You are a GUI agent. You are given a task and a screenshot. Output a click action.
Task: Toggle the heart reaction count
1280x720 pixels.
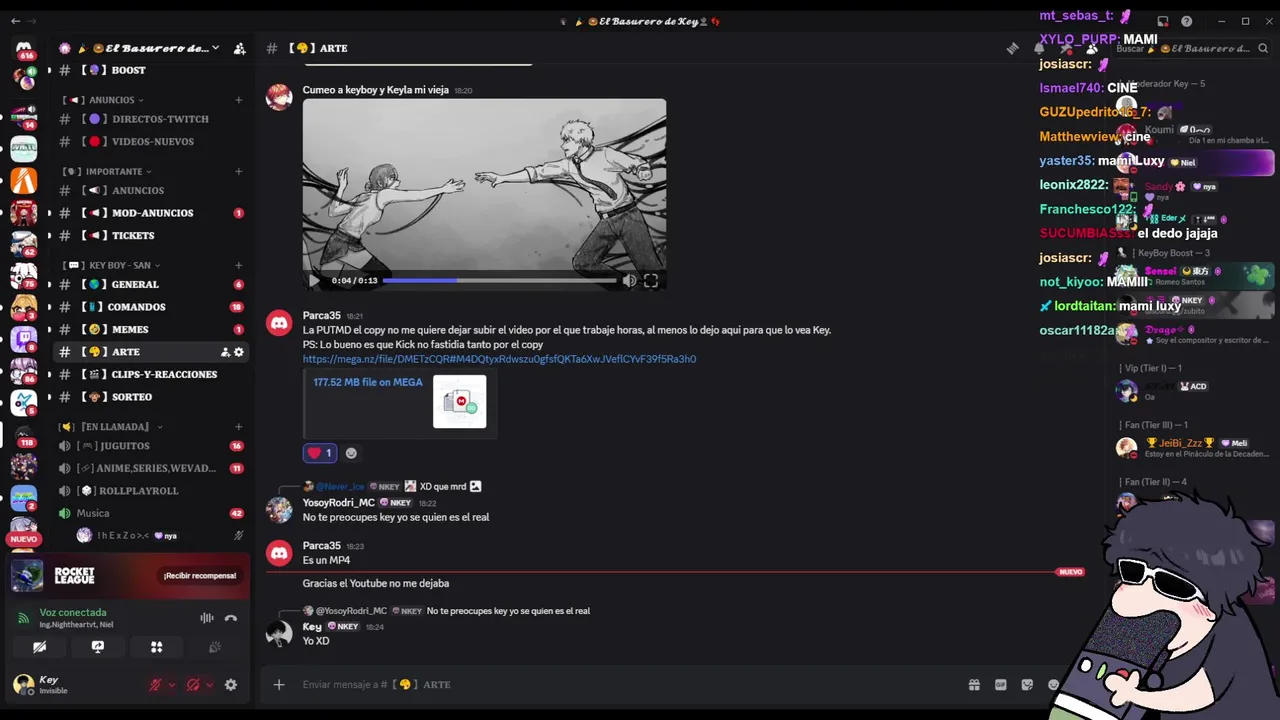(320, 453)
